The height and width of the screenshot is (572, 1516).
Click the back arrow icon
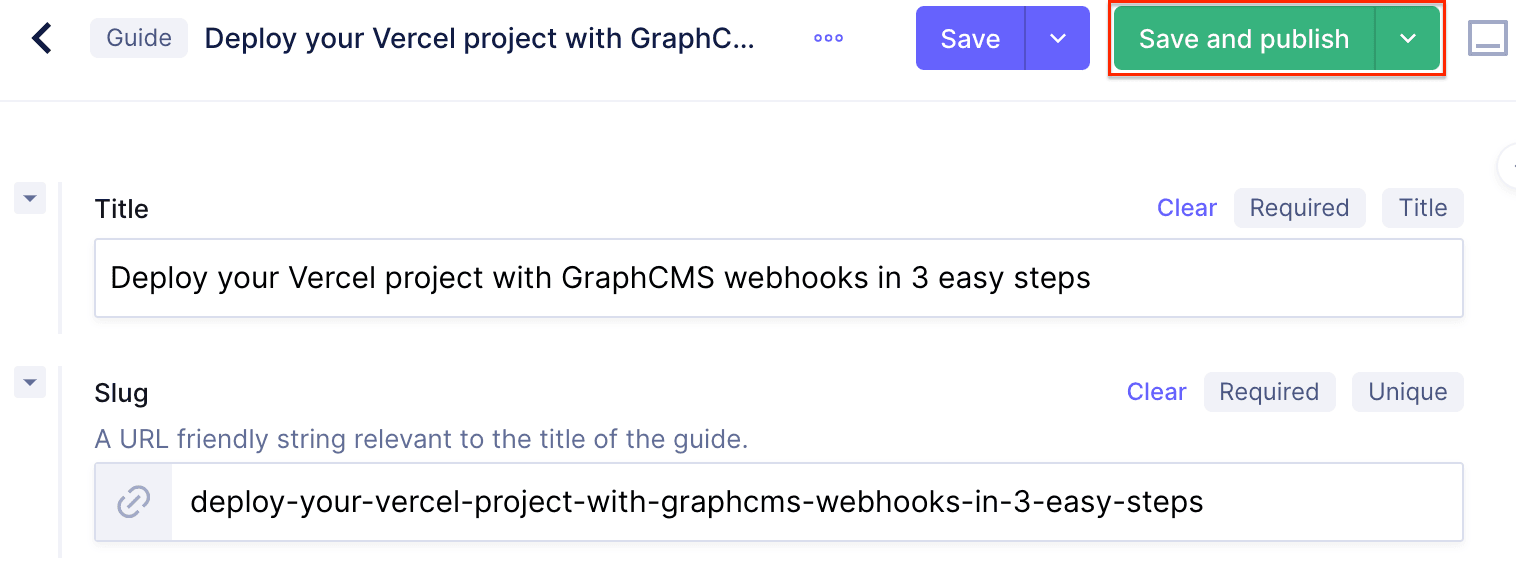pos(42,39)
